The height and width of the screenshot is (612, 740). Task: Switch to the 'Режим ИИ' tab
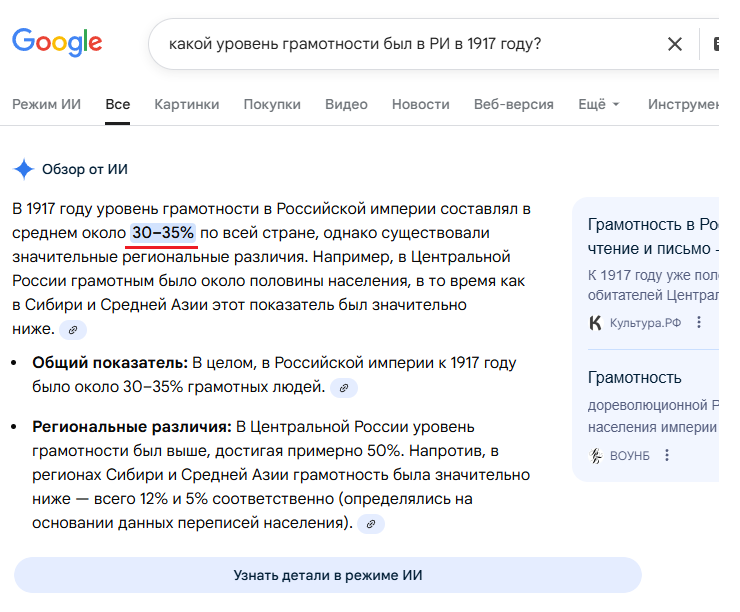[x=46, y=104]
